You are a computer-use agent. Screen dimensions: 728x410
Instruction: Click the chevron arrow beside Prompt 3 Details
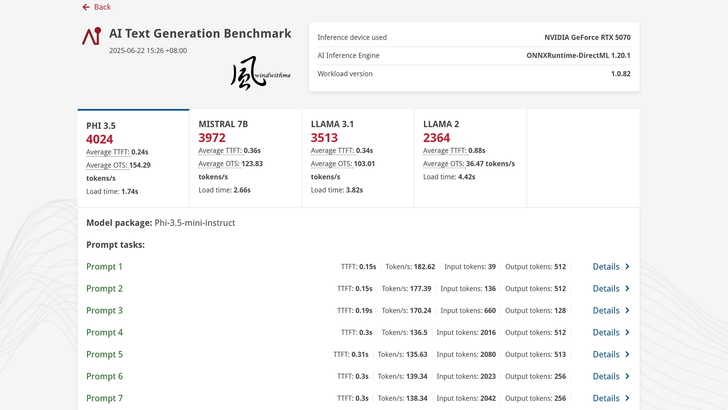pos(627,311)
